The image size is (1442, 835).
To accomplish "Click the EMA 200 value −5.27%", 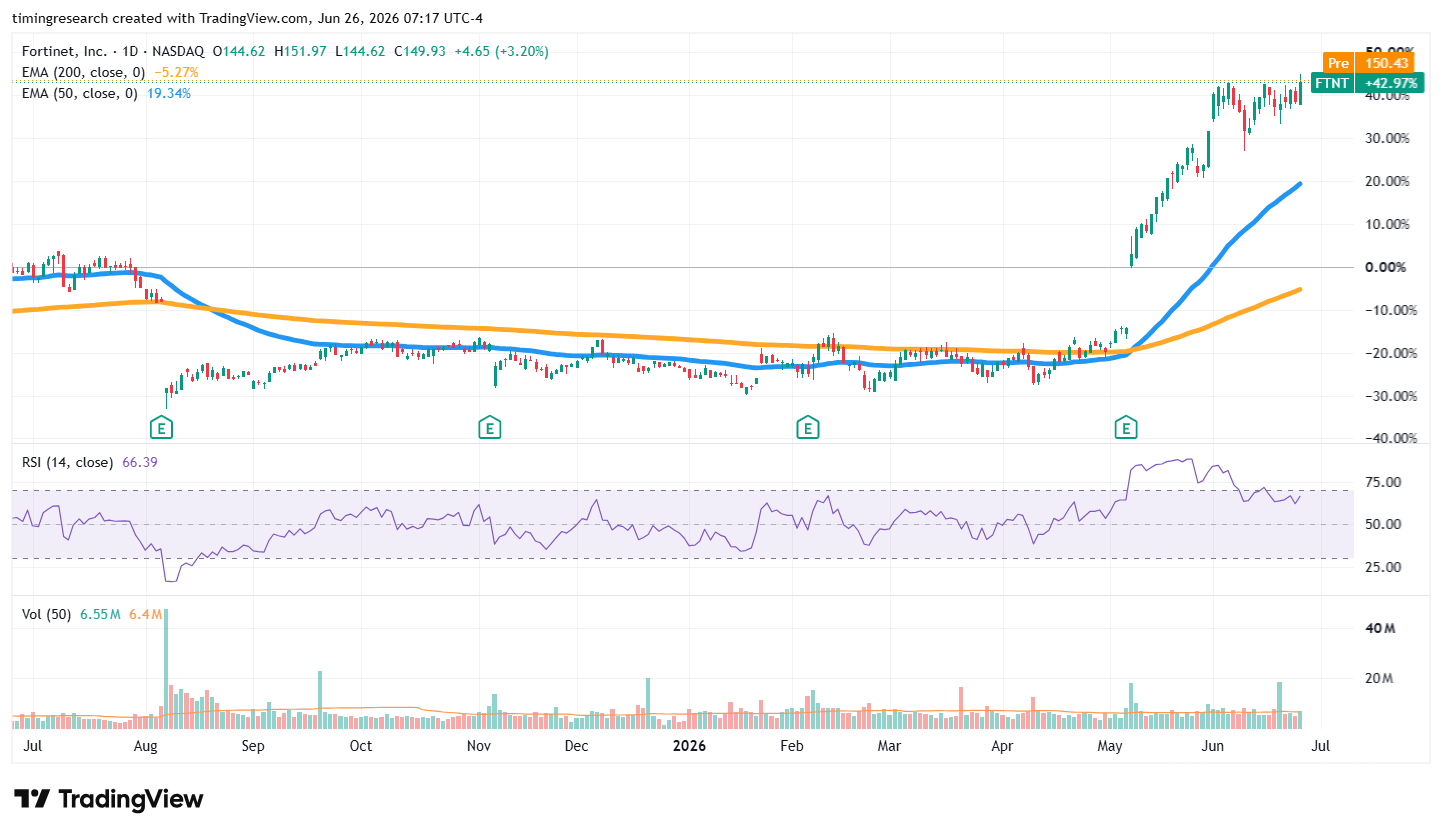I will pyautogui.click(x=175, y=72).
